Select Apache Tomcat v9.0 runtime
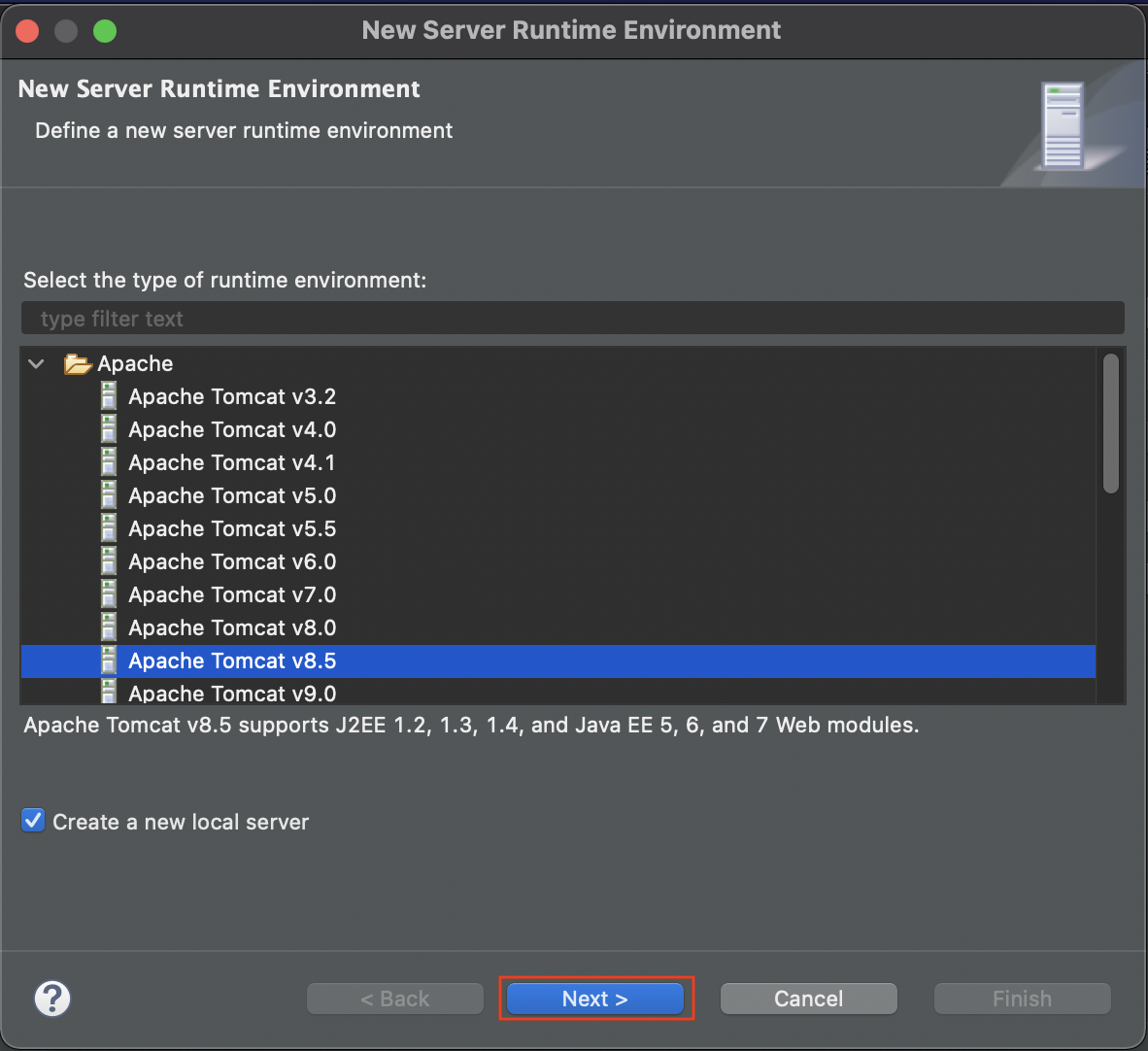 [557, 693]
